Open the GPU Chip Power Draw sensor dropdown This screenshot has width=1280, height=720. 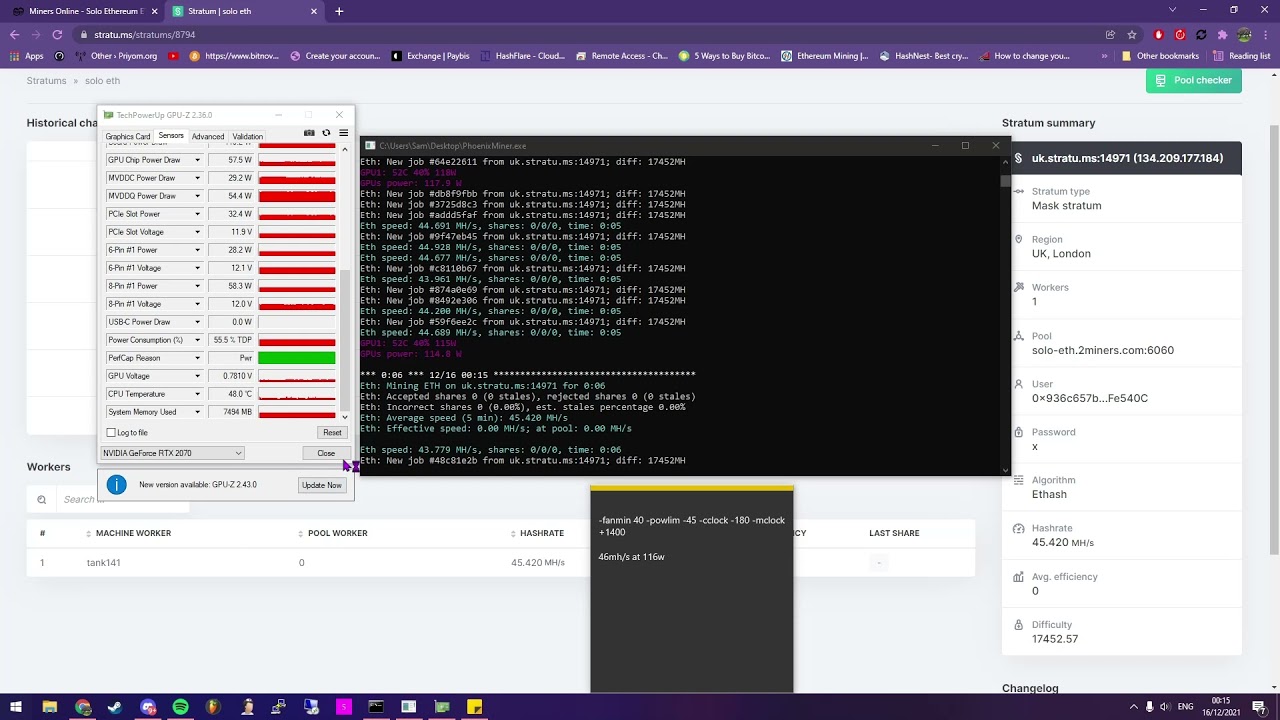197,160
